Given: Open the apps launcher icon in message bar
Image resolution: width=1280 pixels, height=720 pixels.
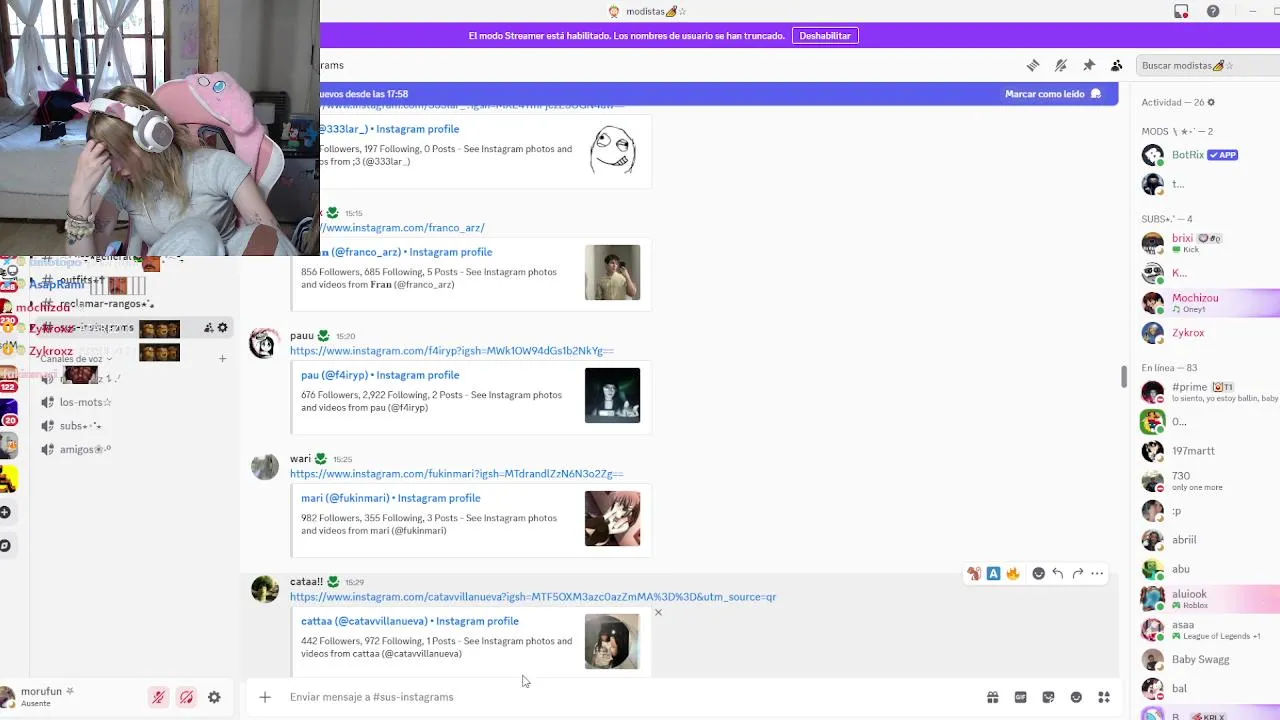Looking at the screenshot, I should pos(1104,697).
